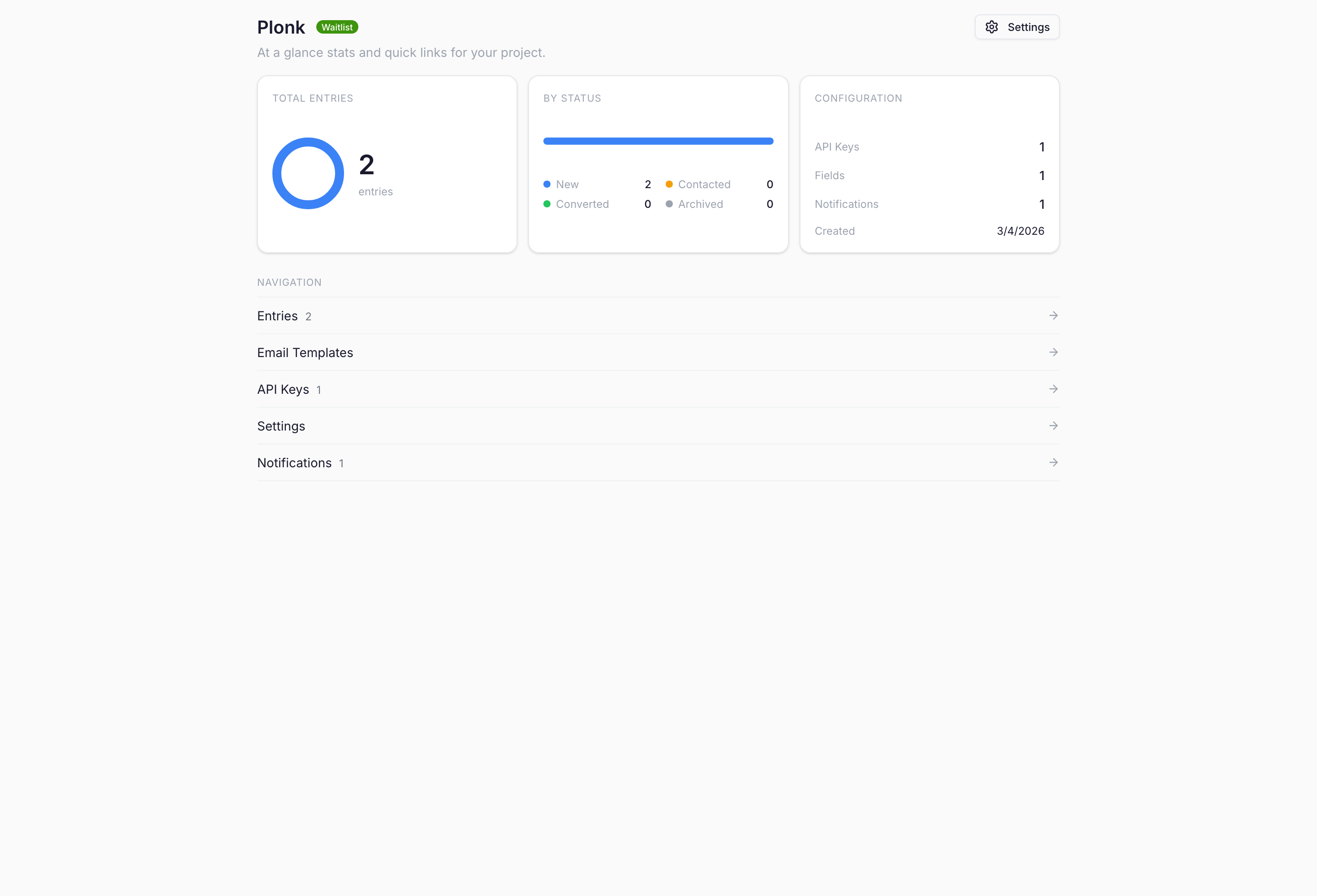Screen dimensions: 1317x896
Task: Click the blue donut chart ring
Action: 277,173
